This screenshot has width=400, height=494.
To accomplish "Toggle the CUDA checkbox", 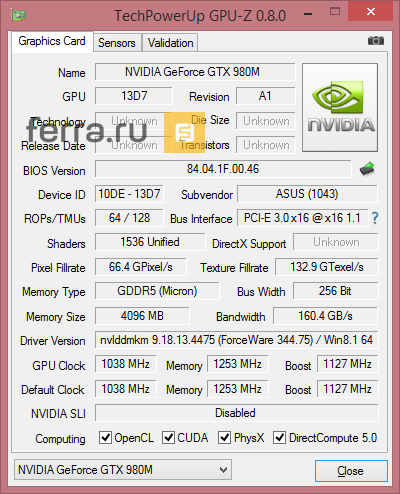I will (x=168, y=437).
